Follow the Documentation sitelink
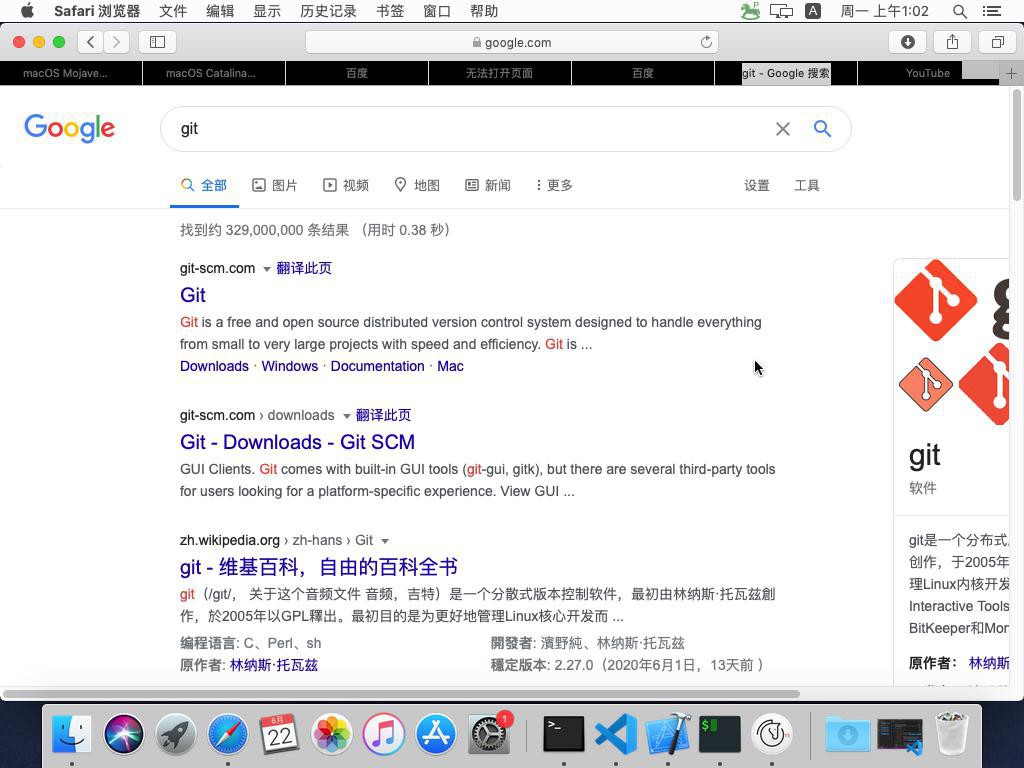1024x768 pixels. [x=377, y=366]
